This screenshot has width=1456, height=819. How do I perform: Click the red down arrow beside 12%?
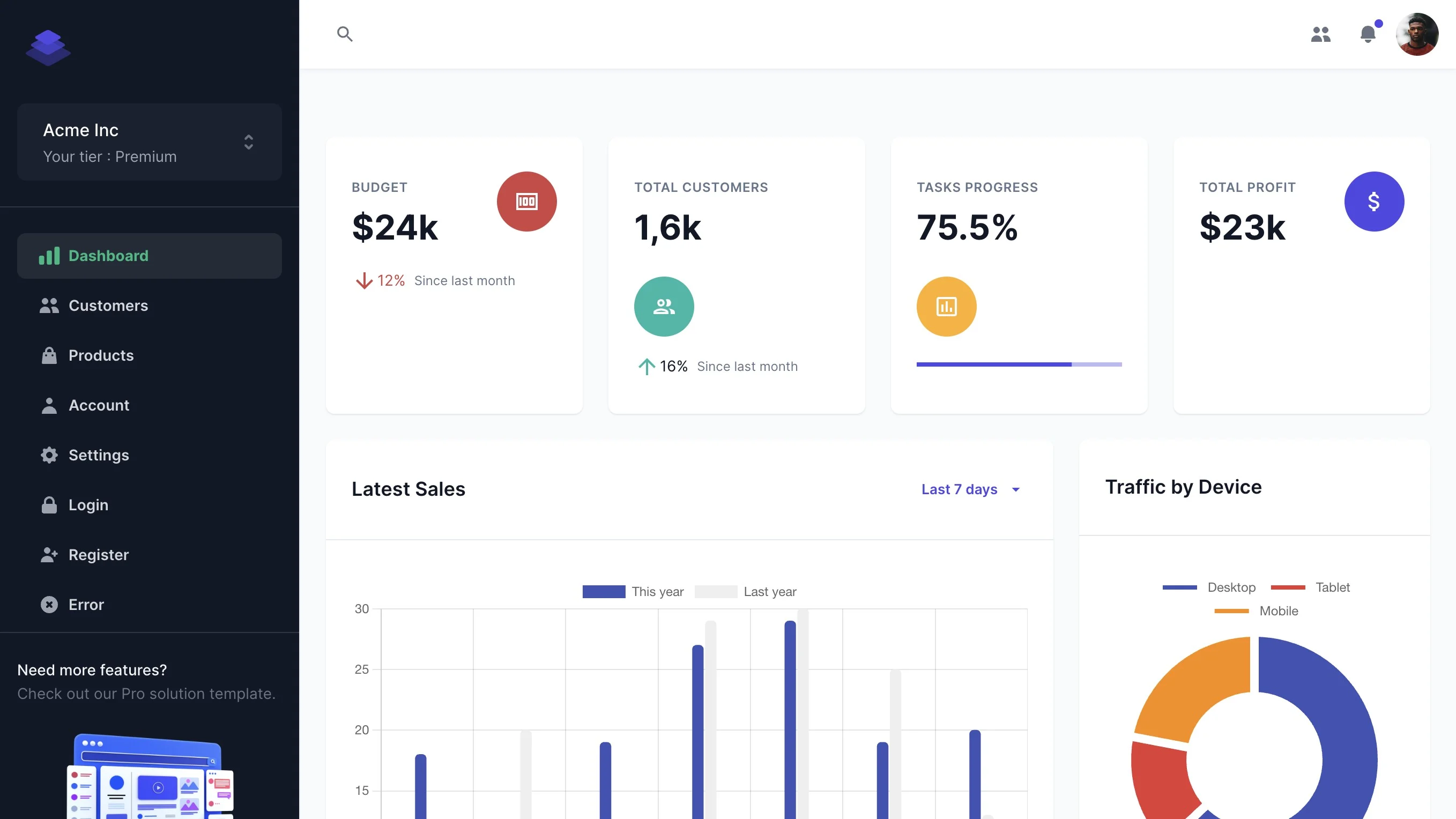pyautogui.click(x=364, y=280)
